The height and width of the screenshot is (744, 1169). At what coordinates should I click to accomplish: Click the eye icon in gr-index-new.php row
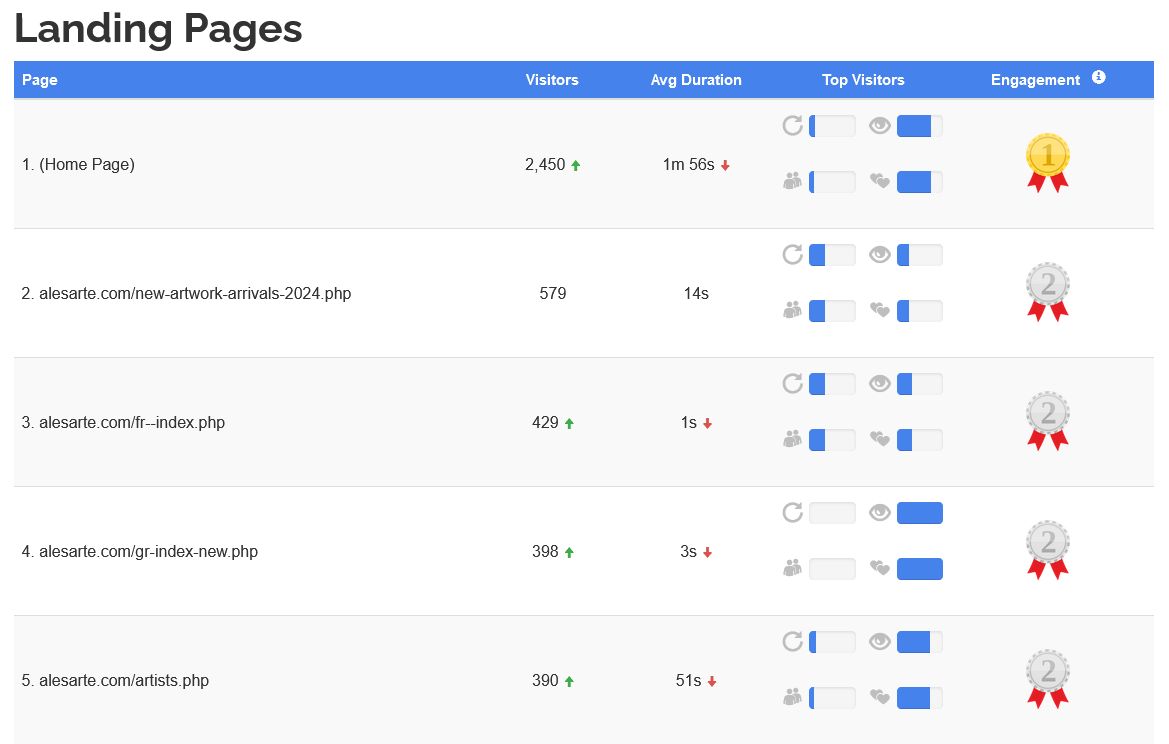pos(880,513)
